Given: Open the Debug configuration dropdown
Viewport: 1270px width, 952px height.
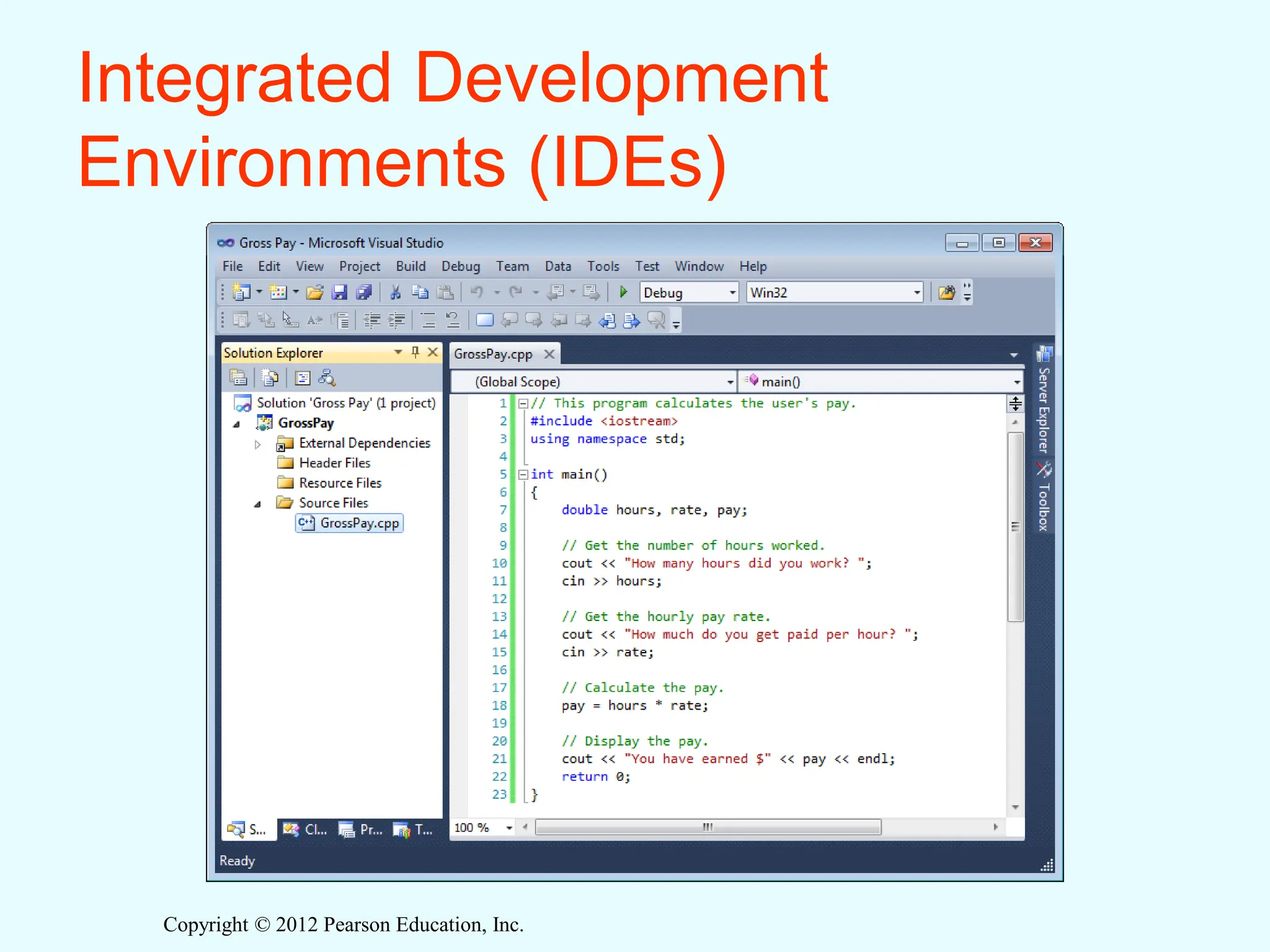Looking at the screenshot, I should pyautogui.click(x=732, y=292).
